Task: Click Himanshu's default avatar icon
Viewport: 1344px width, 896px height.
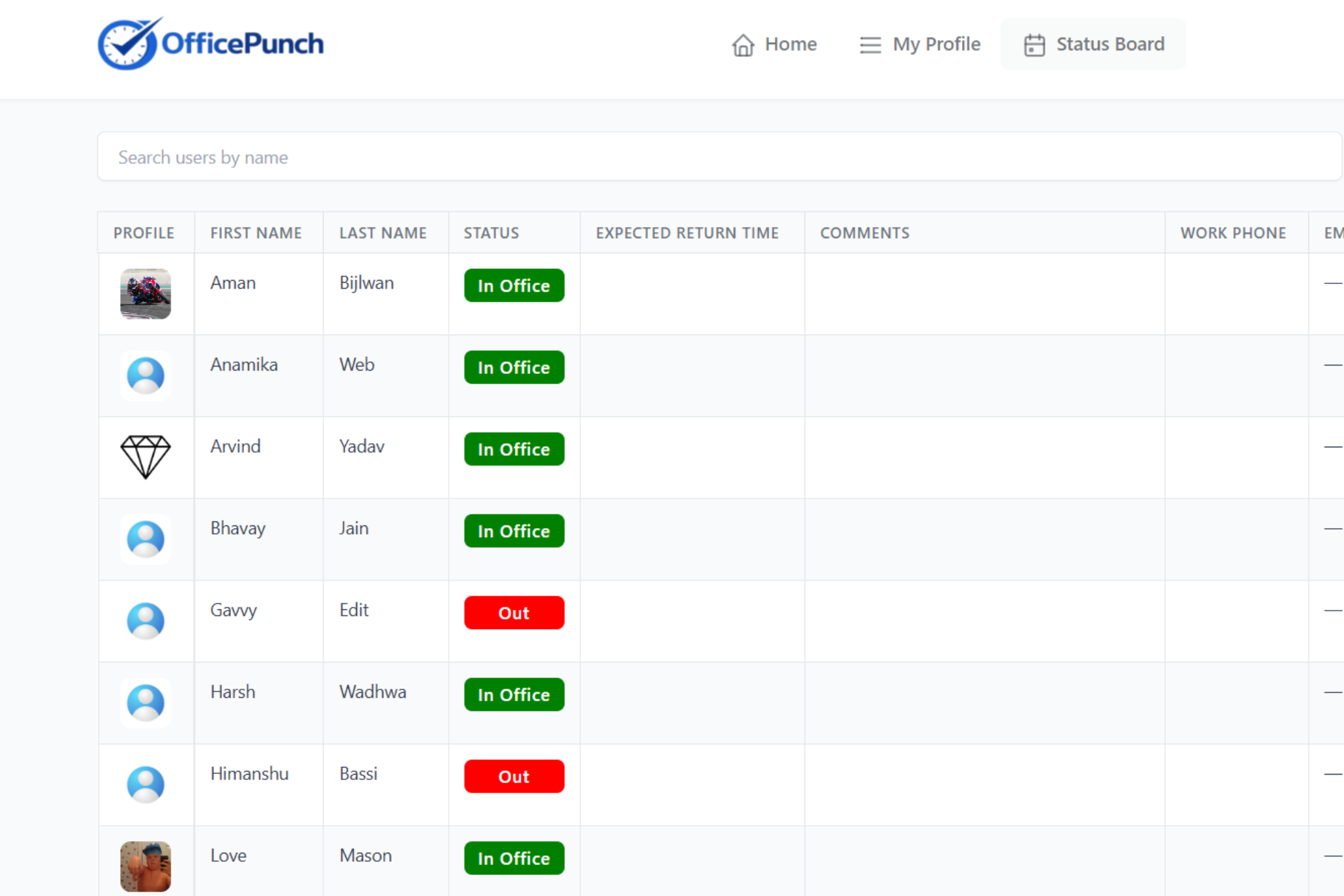Action: [x=146, y=784]
